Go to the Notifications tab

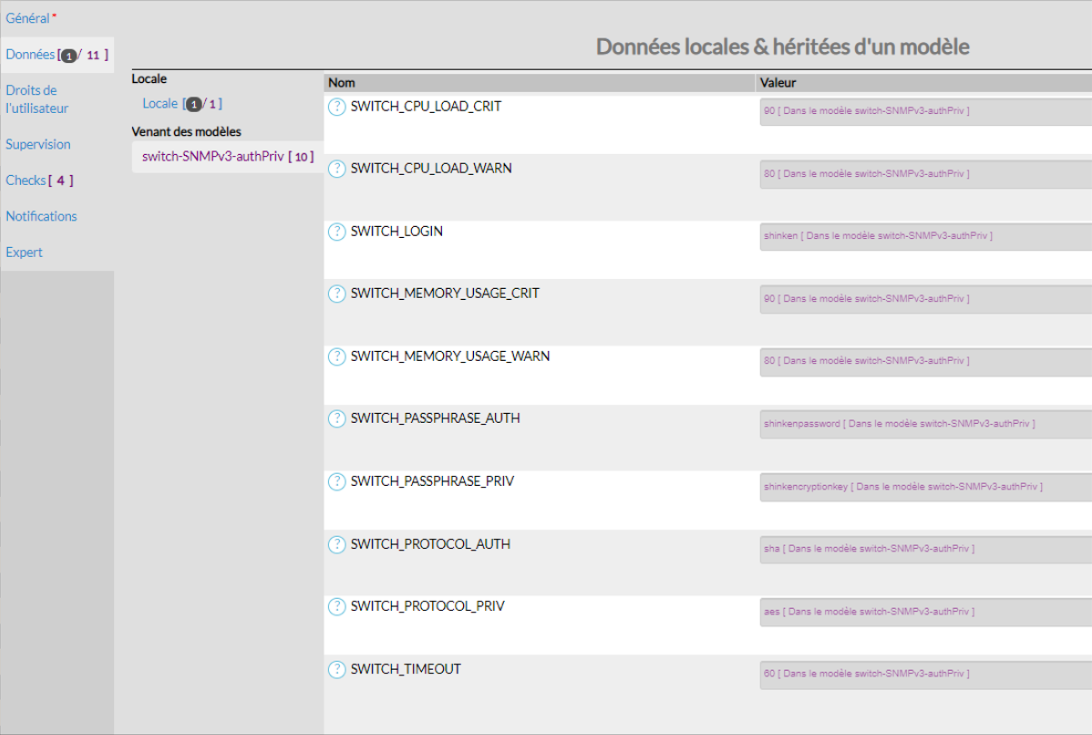click(41, 217)
